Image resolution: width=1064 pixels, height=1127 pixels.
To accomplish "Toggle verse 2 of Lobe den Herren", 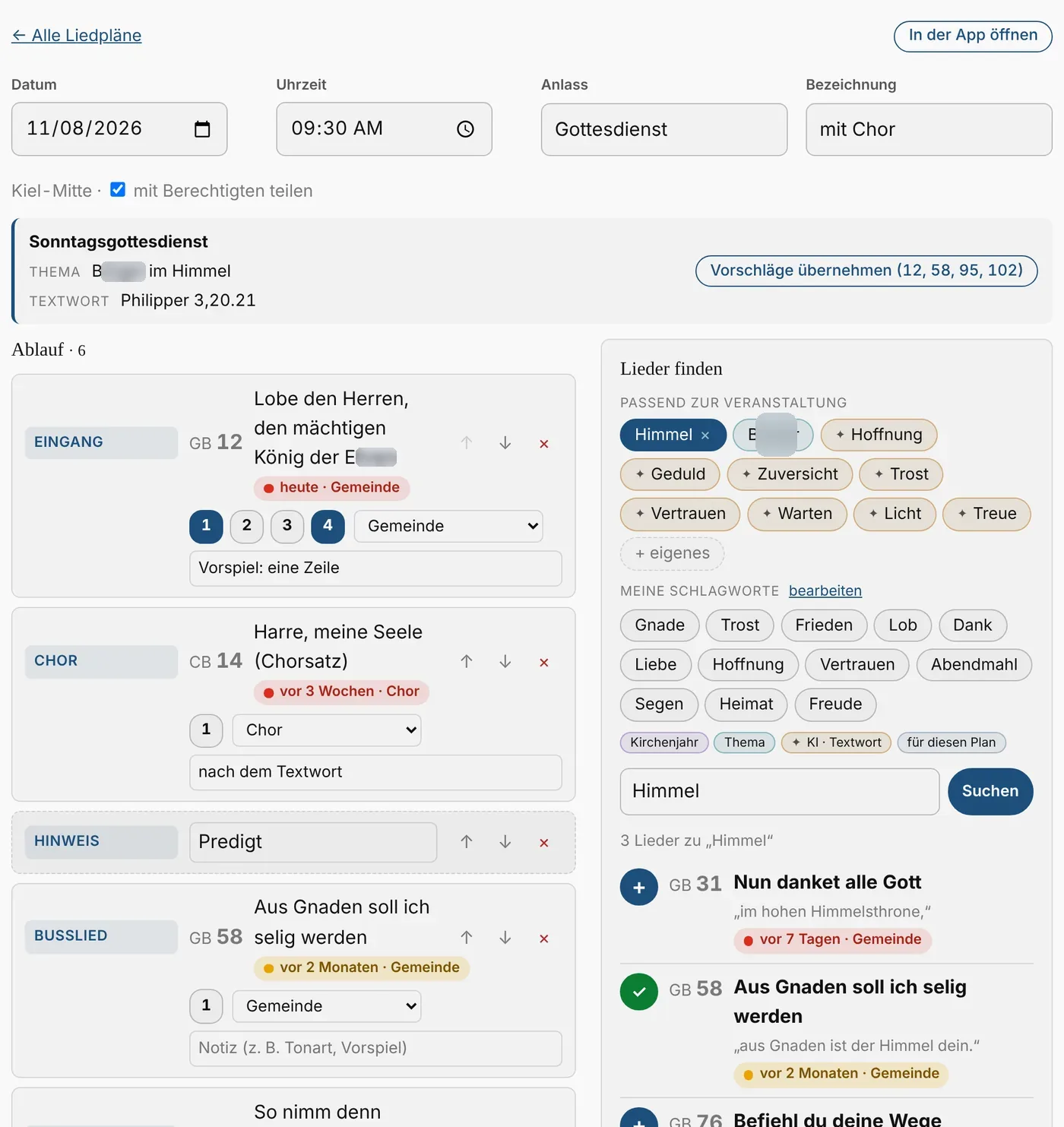I will click(x=247, y=526).
